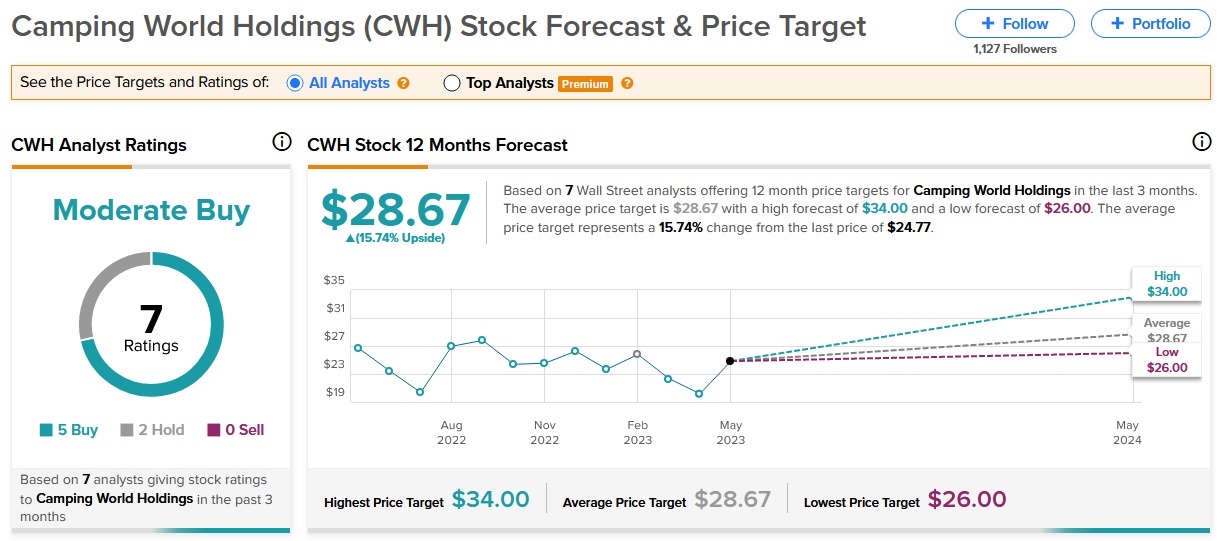
Task: Click the teal Buy legend square
Action: coord(46,430)
